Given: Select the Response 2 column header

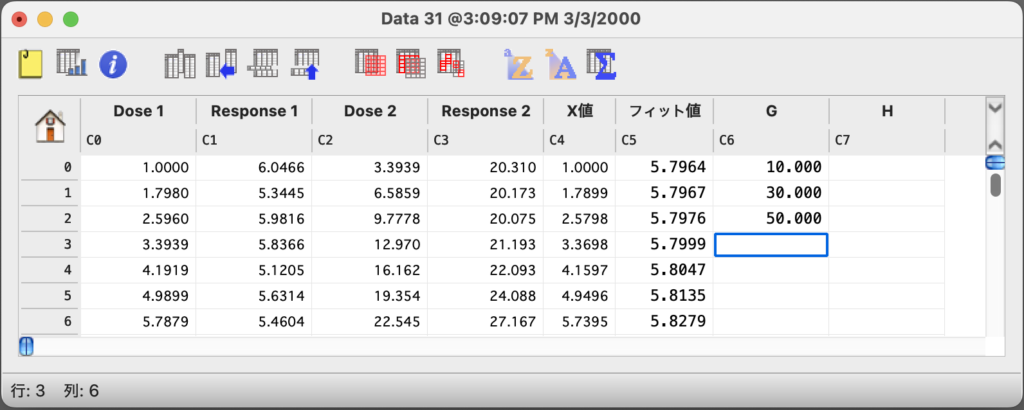Looking at the screenshot, I should tap(485, 111).
